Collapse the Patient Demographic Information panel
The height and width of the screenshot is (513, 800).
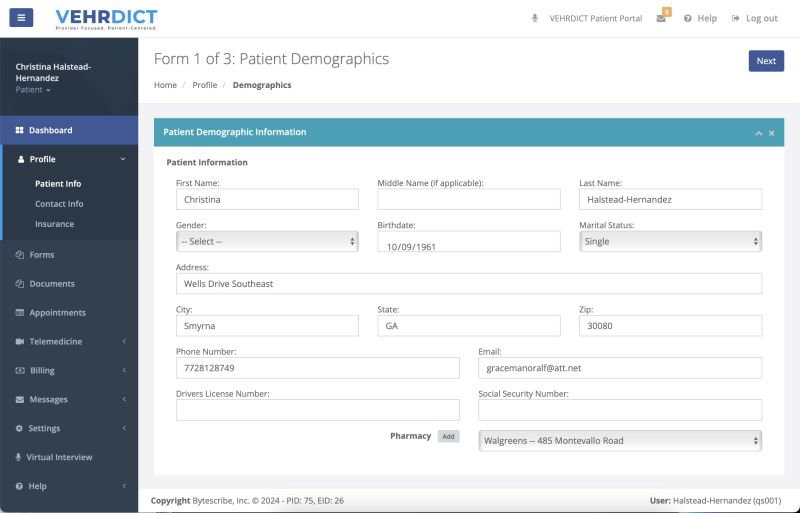click(x=758, y=133)
